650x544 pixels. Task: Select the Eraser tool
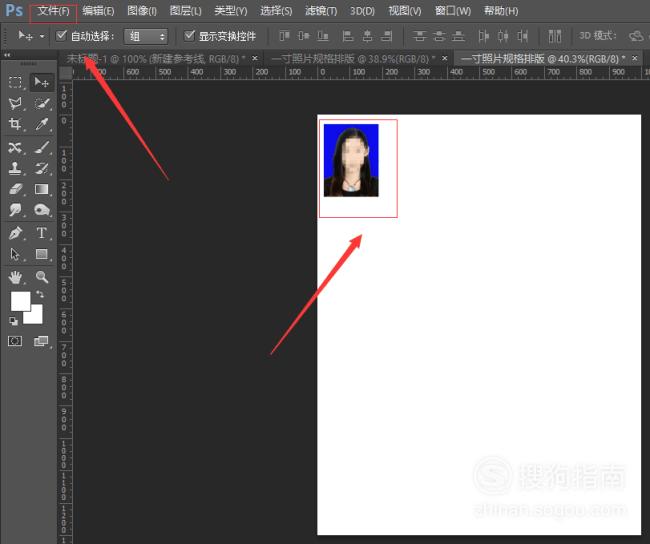point(15,189)
